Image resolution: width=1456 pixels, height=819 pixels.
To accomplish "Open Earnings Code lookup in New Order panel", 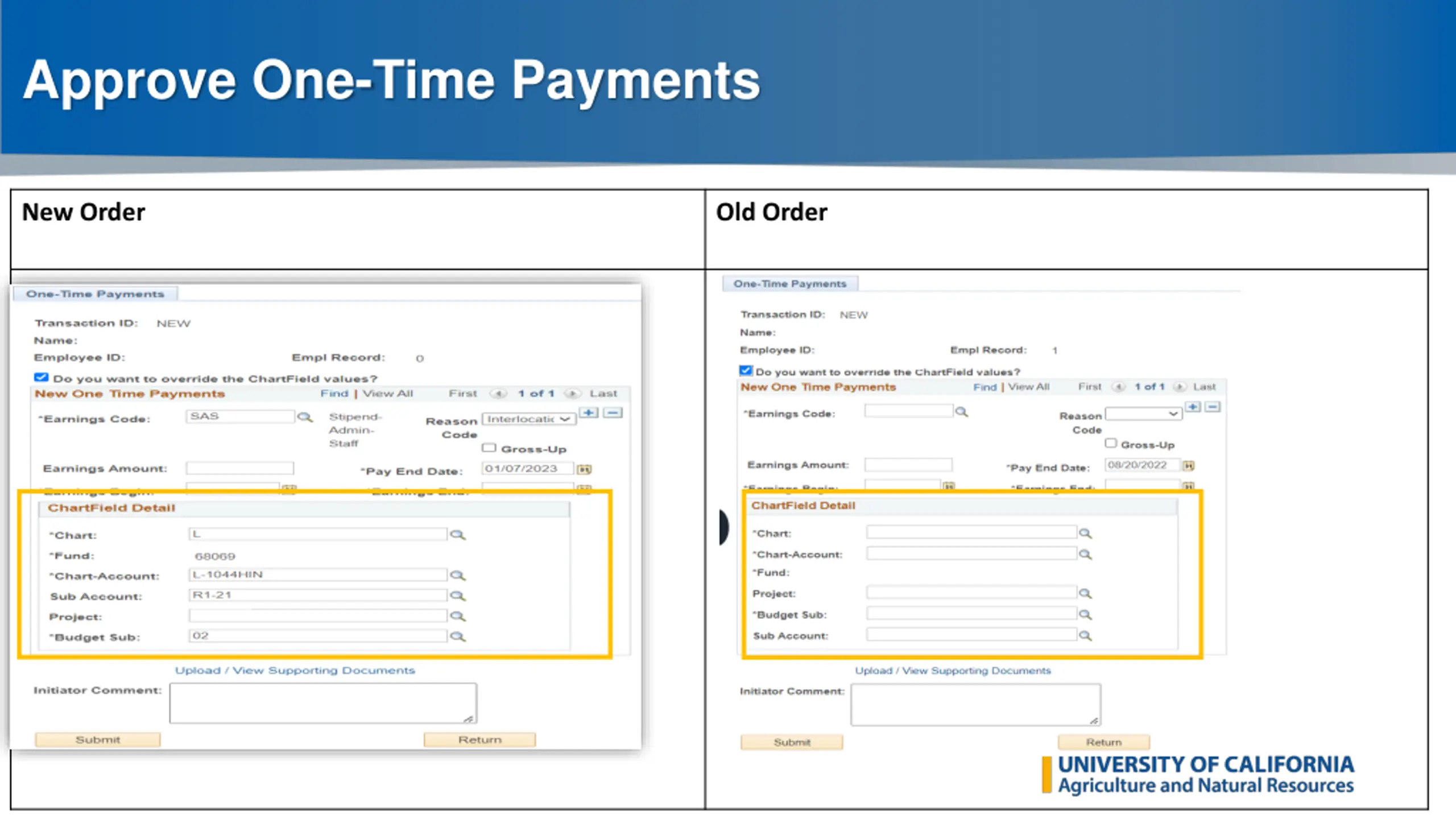I will pos(305,417).
